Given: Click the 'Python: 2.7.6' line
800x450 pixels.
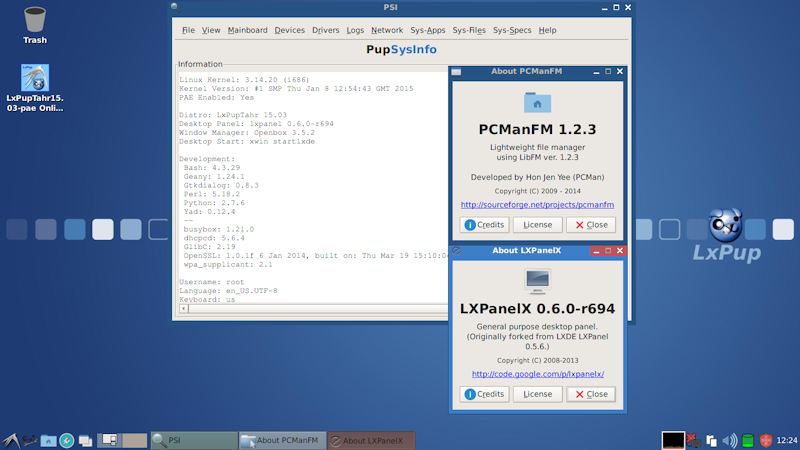Looking at the screenshot, I should pyautogui.click(x=214, y=203).
